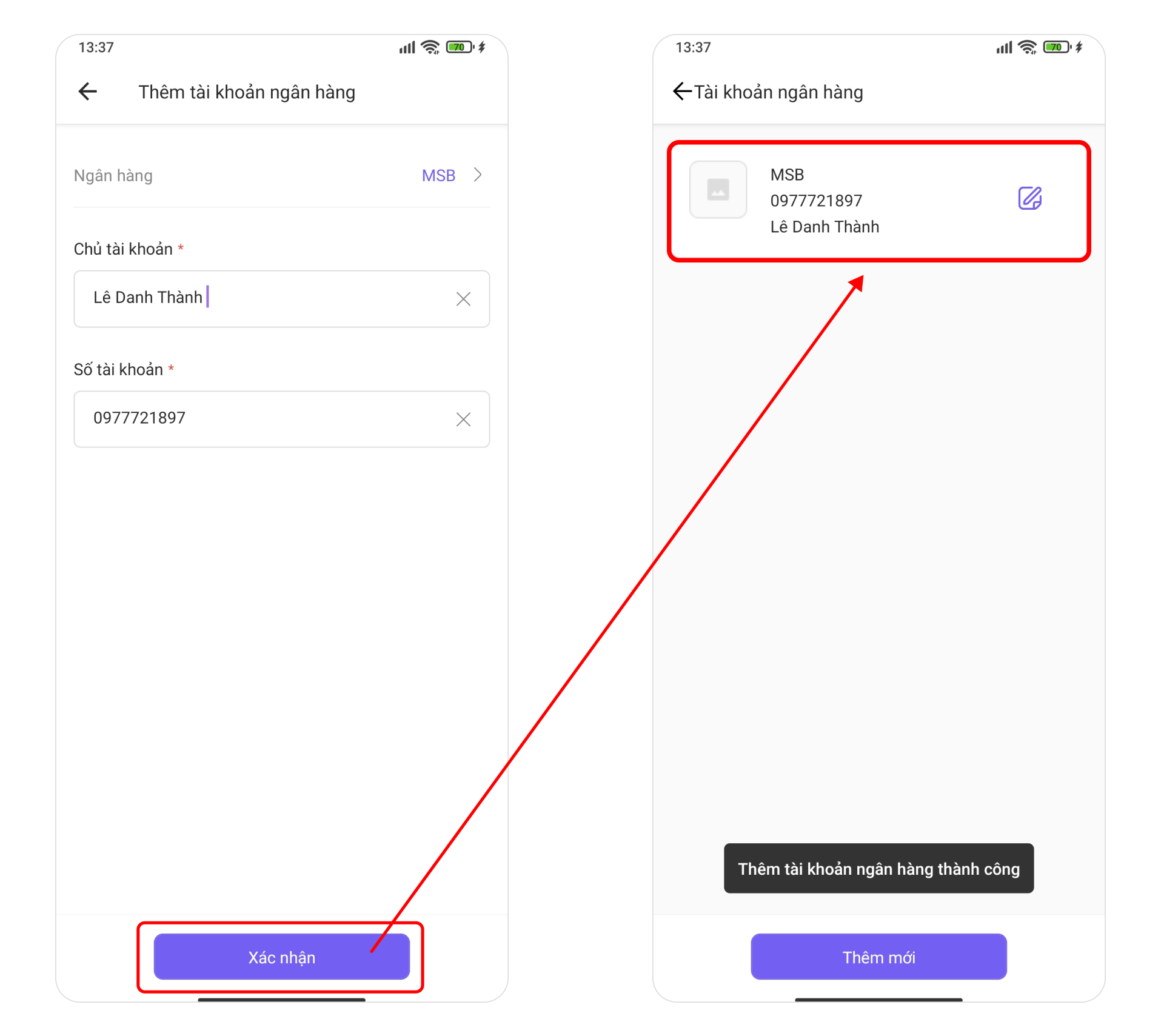Tap the battery indicator on right phone

pos(1058,47)
